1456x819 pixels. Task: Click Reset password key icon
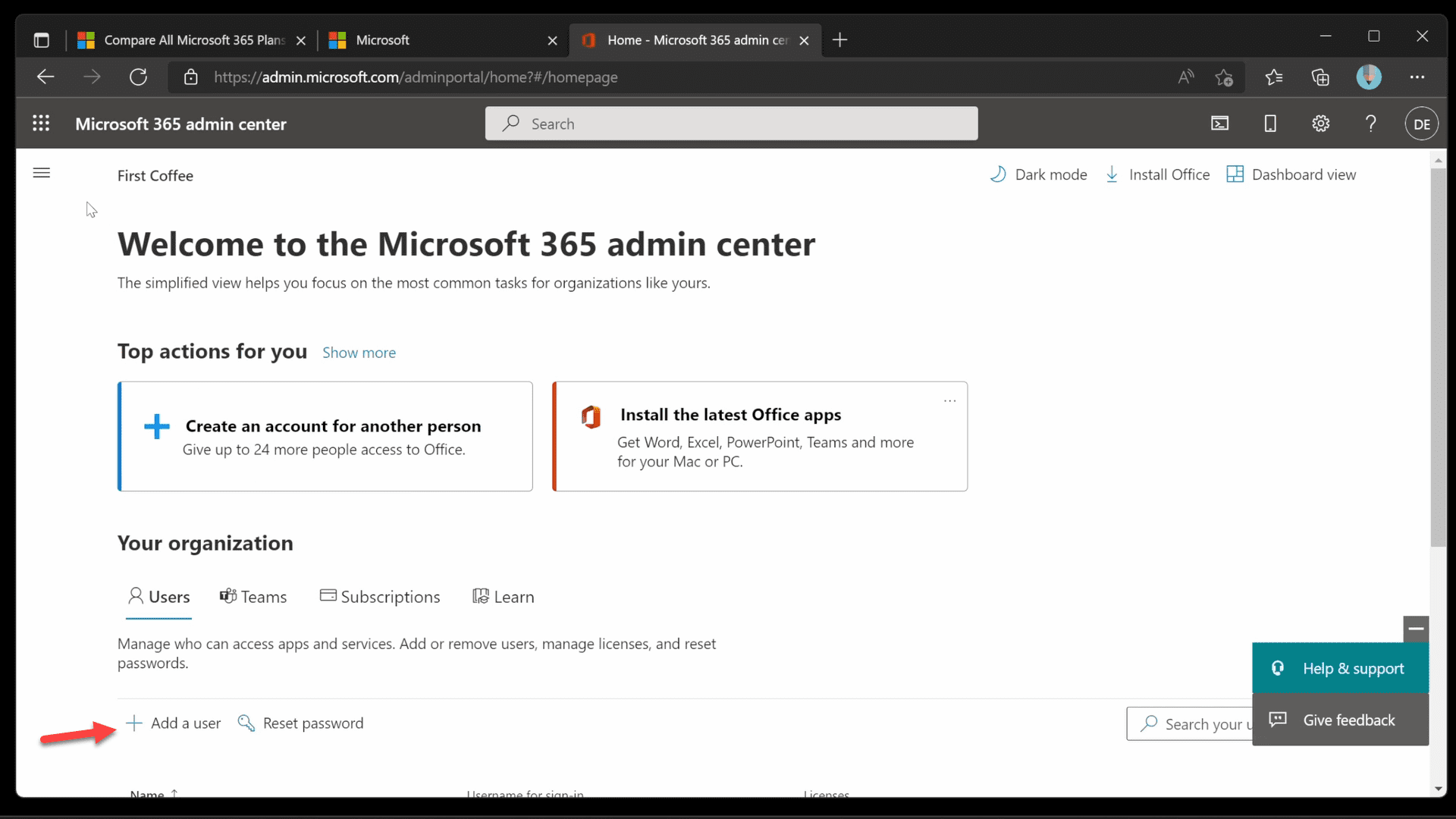pyautogui.click(x=246, y=723)
